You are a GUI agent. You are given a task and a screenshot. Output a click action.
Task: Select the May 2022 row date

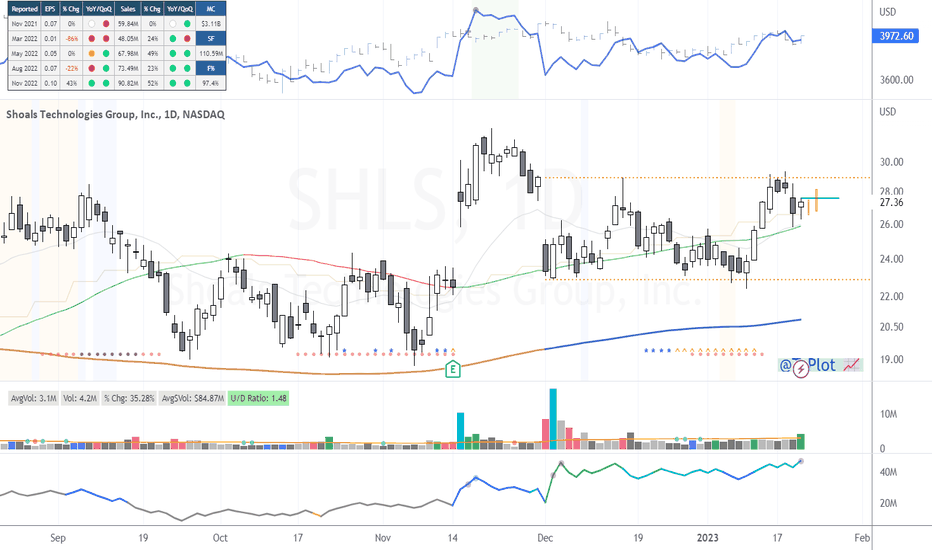tap(25, 54)
